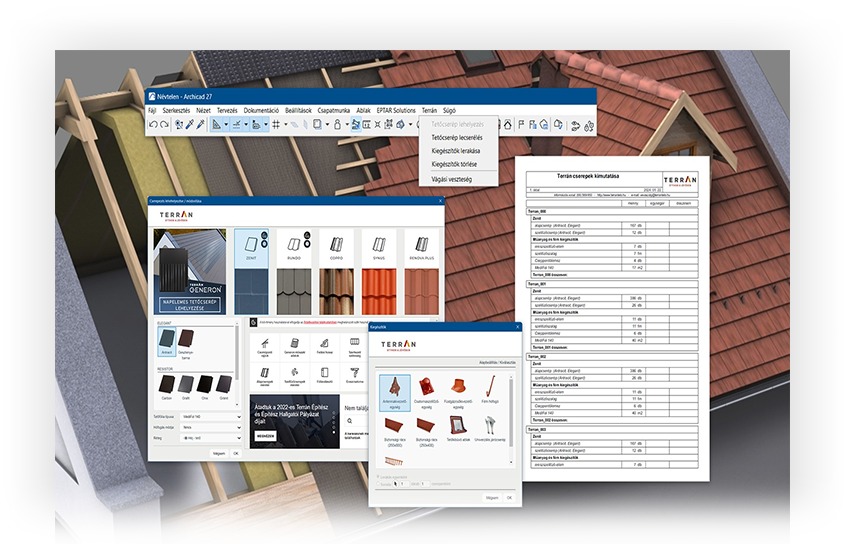Open dropdown arrow beside grid snap icon
The height and width of the screenshot is (560, 856).
click(x=286, y=124)
